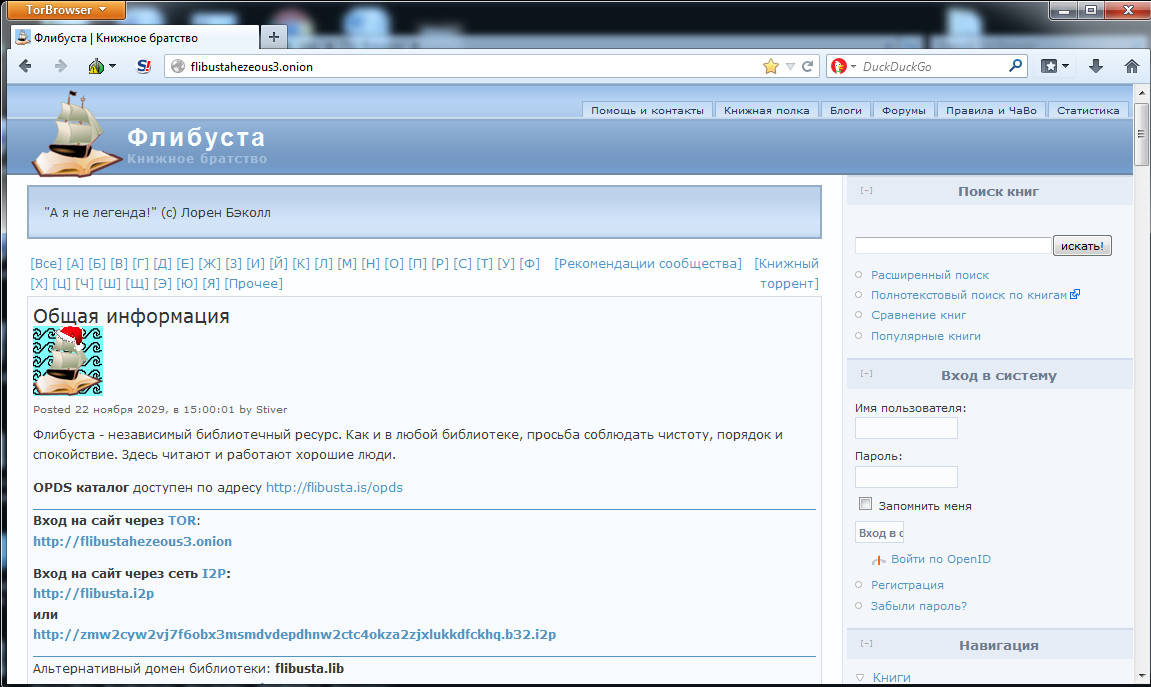Click the ship avatar with Santa hat

(x=68, y=361)
